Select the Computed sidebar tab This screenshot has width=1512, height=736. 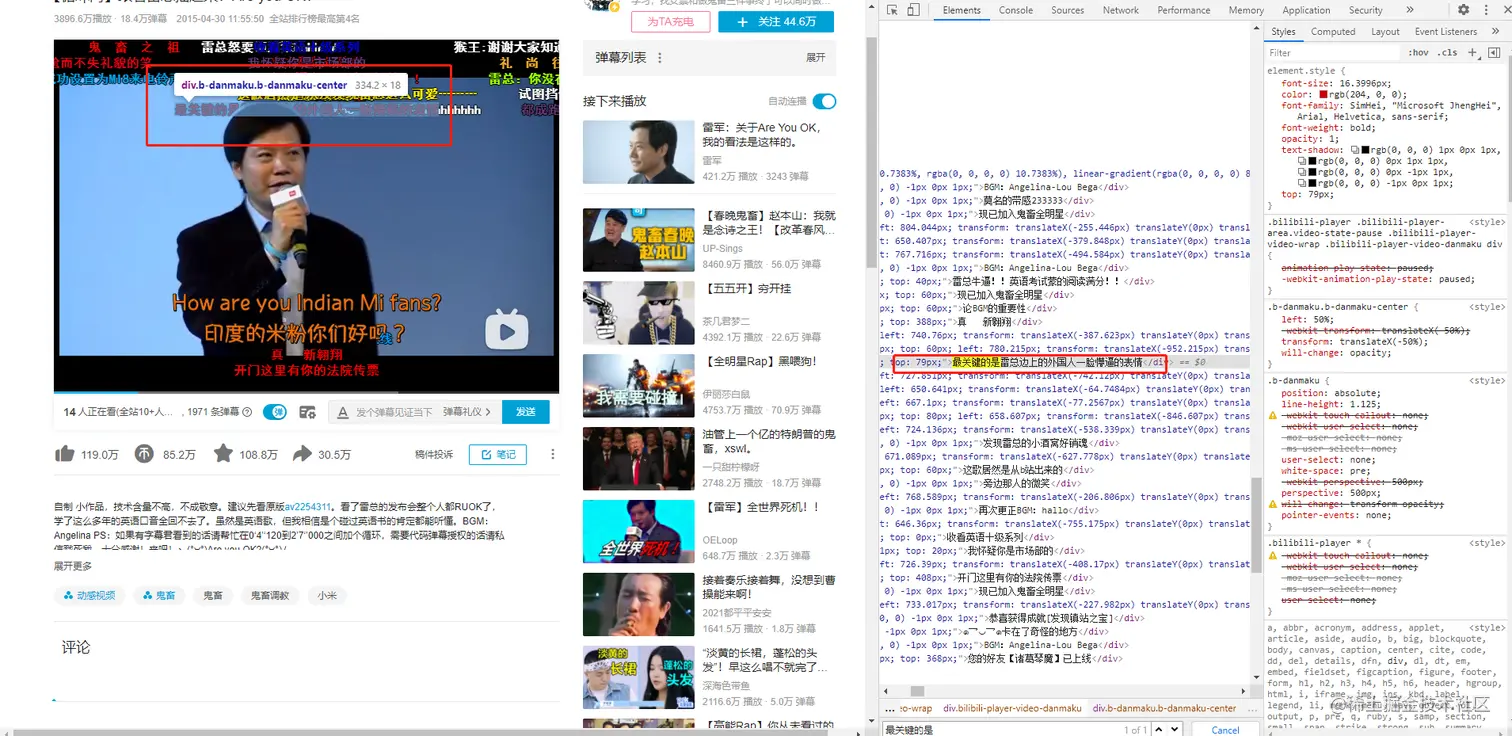pyautogui.click(x=1333, y=31)
